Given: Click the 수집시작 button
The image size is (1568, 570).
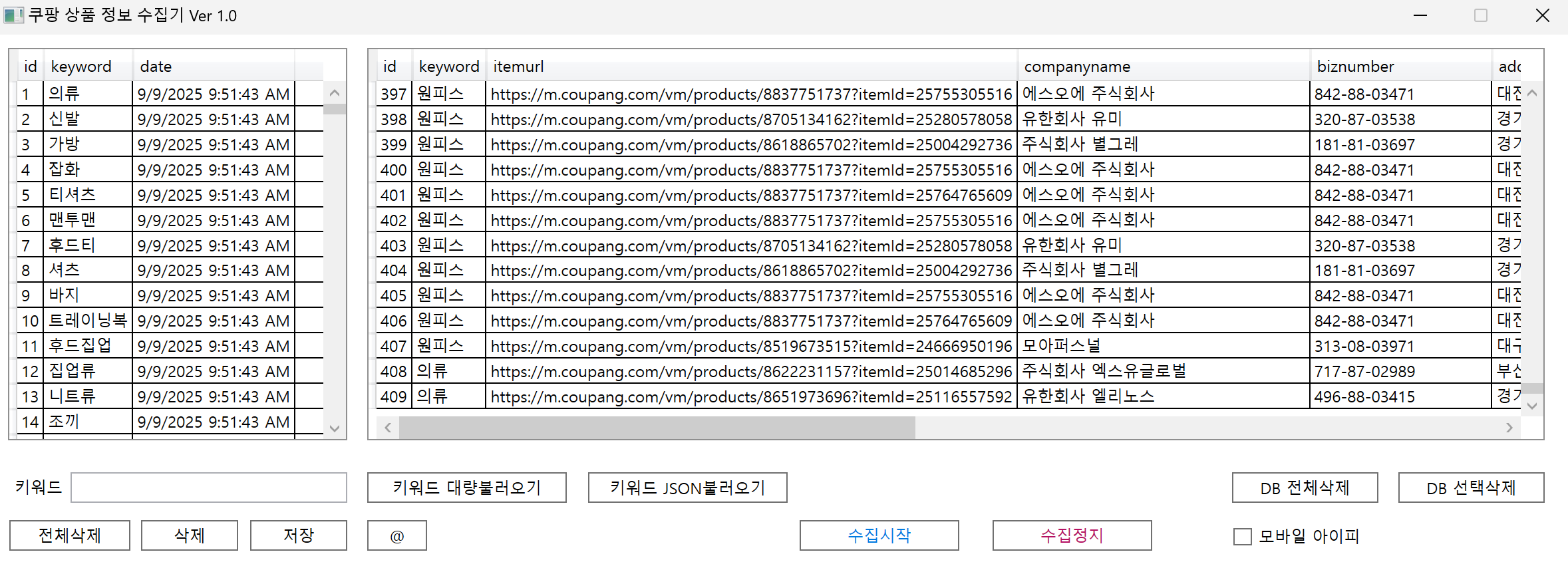Looking at the screenshot, I should coord(879,535).
